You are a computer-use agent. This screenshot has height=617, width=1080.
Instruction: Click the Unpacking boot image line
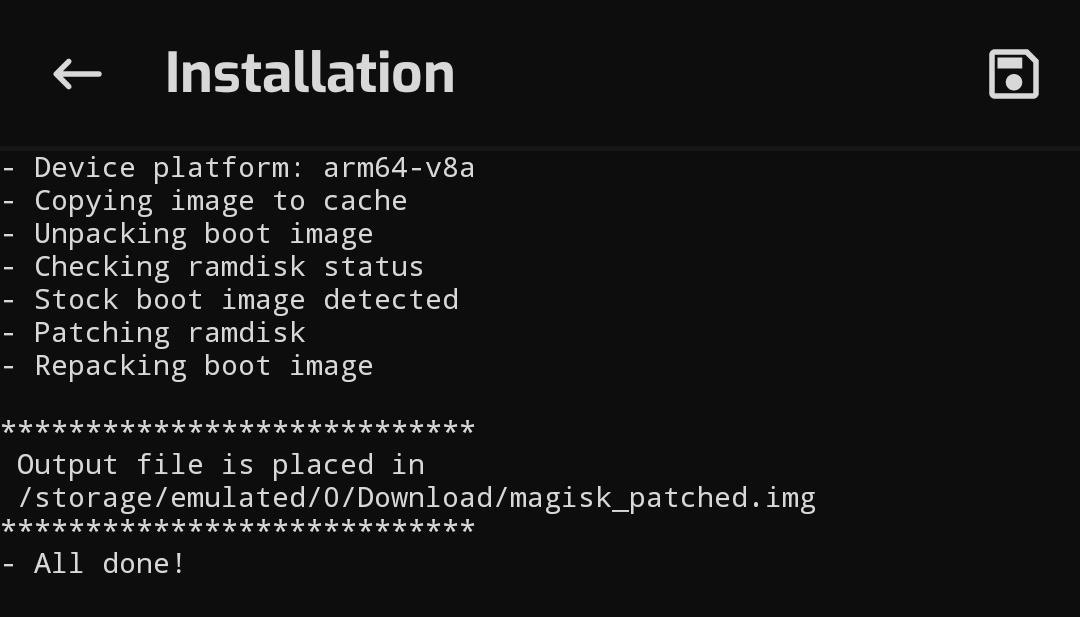[x=187, y=235]
